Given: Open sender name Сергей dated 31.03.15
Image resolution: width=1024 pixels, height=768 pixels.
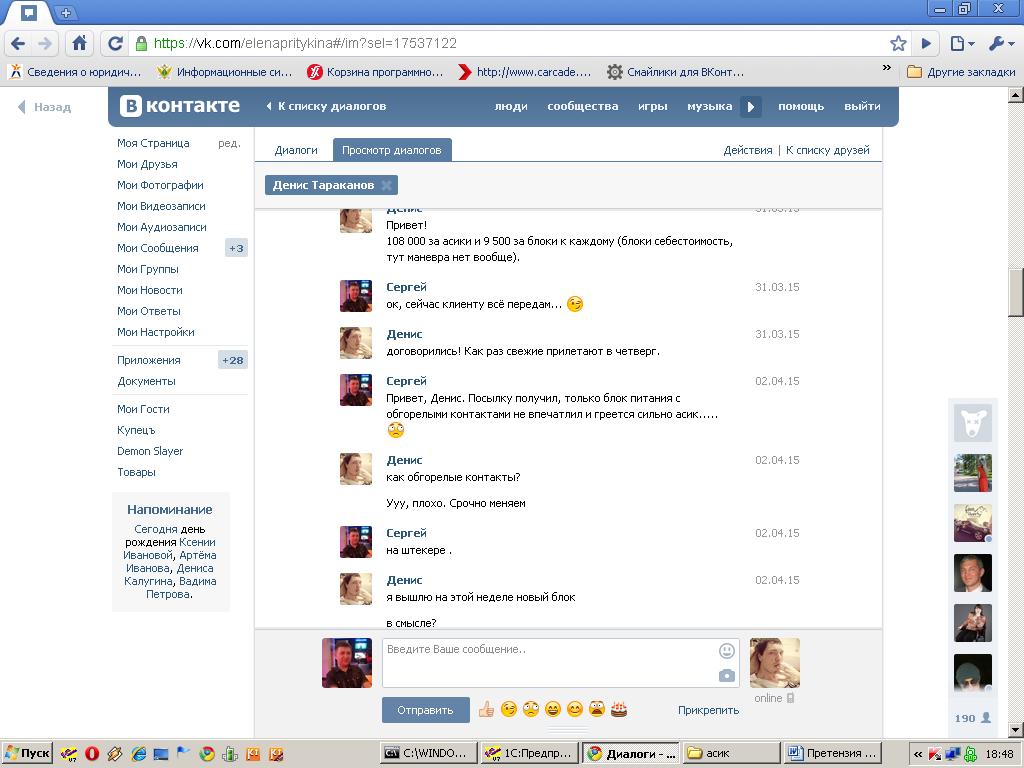Looking at the screenshot, I should pos(406,287).
